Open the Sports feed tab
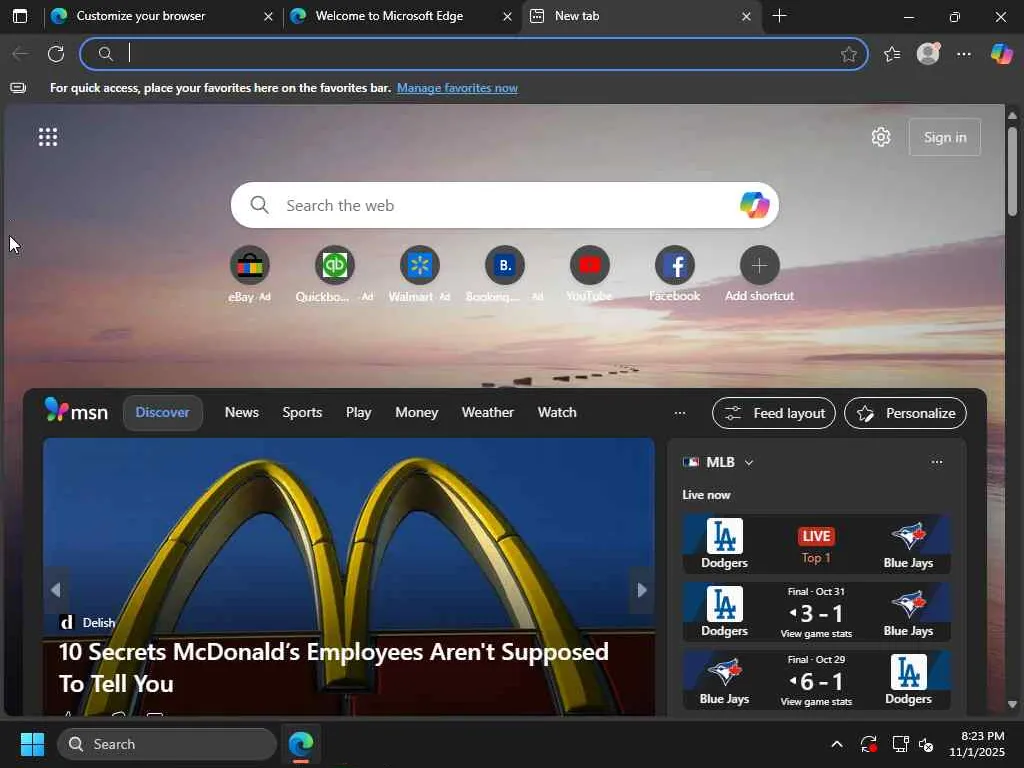This screenshot has width=1024, height=768. point(302,413)
